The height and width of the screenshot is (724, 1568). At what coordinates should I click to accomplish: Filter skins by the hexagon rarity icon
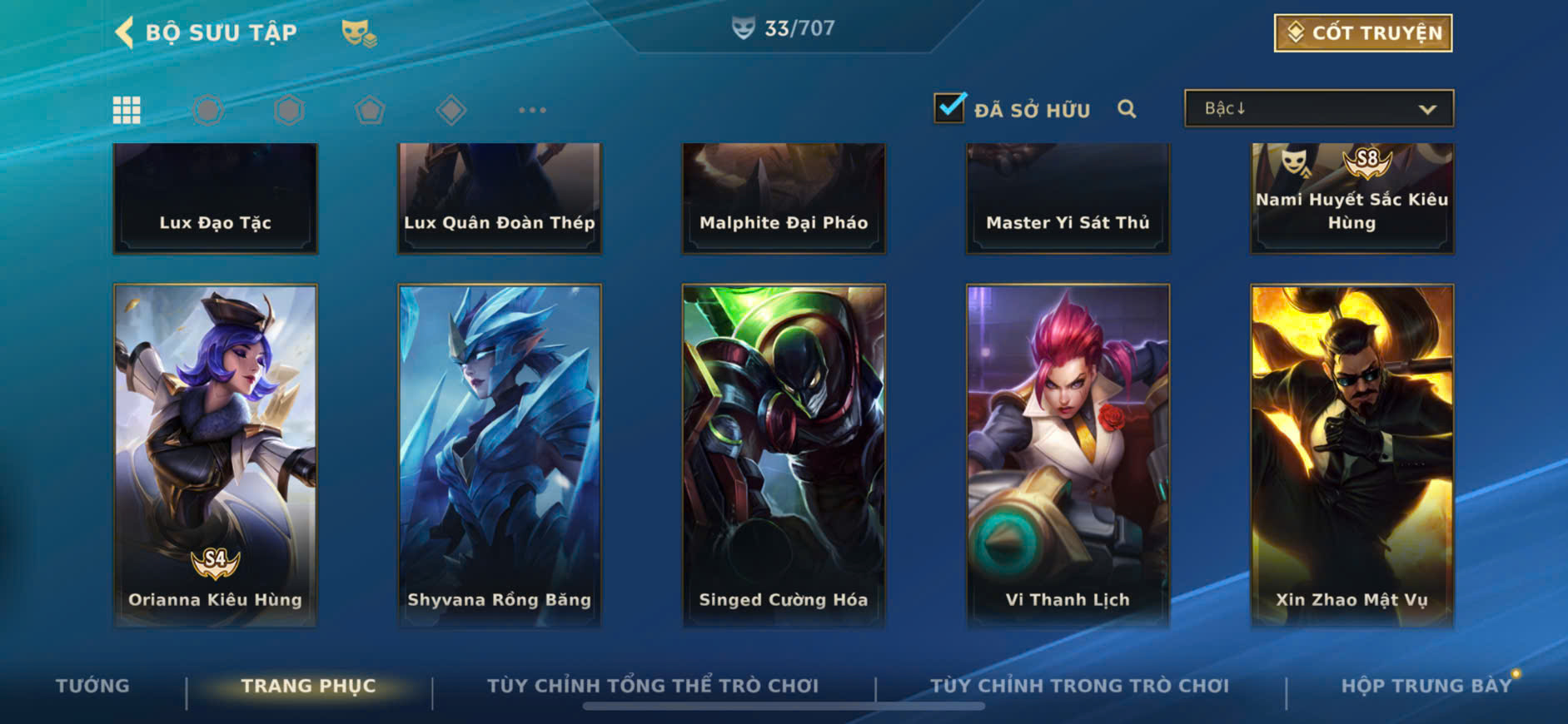(x=289, y=110)
